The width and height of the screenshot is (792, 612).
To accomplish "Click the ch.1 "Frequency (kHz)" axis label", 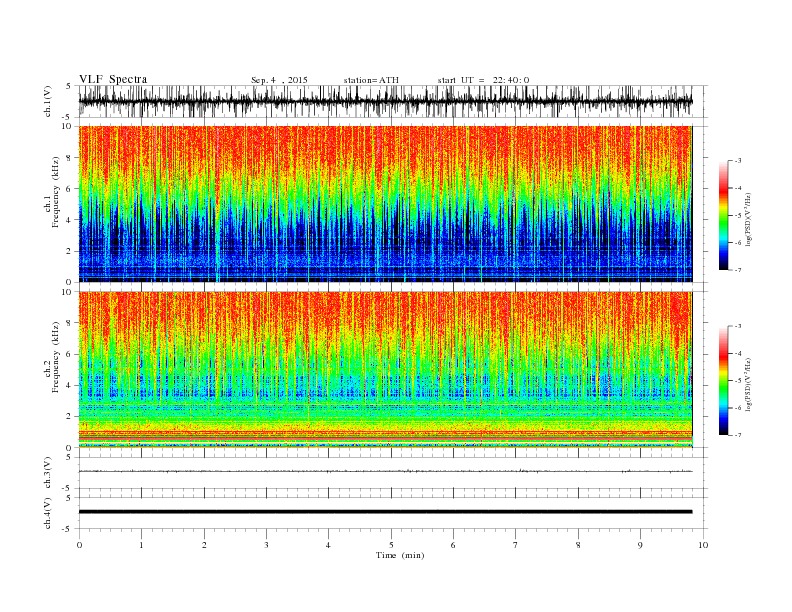I will 56,192.
